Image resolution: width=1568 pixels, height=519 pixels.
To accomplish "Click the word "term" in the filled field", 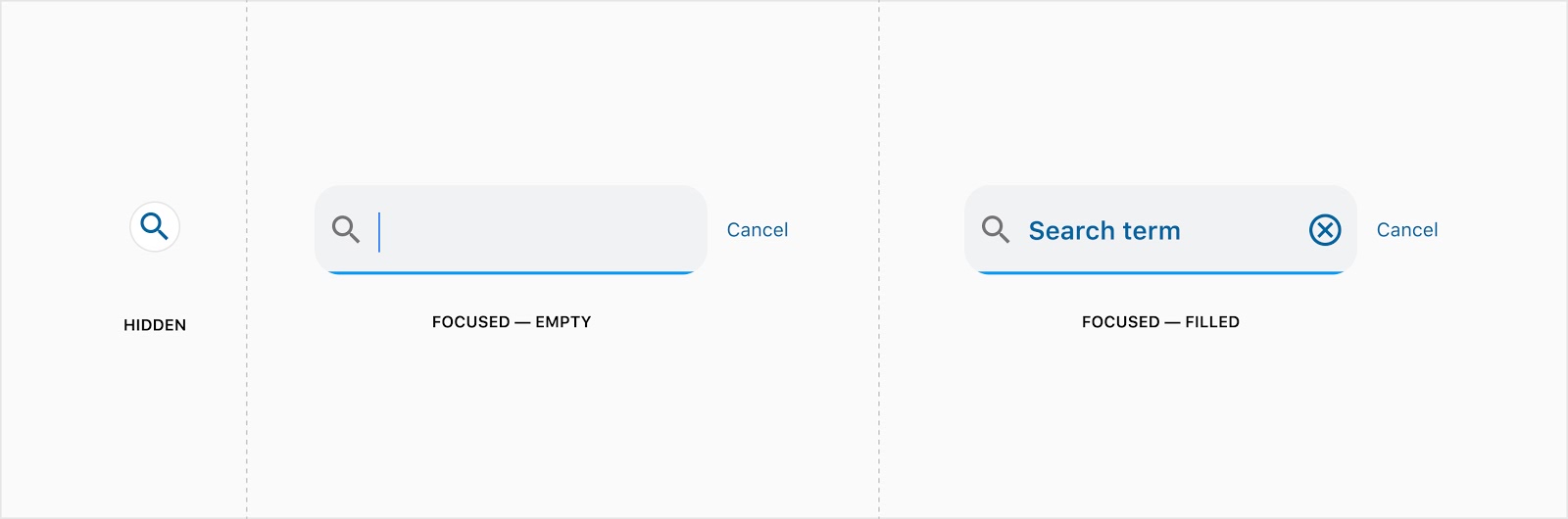I will coord(1151,231).
